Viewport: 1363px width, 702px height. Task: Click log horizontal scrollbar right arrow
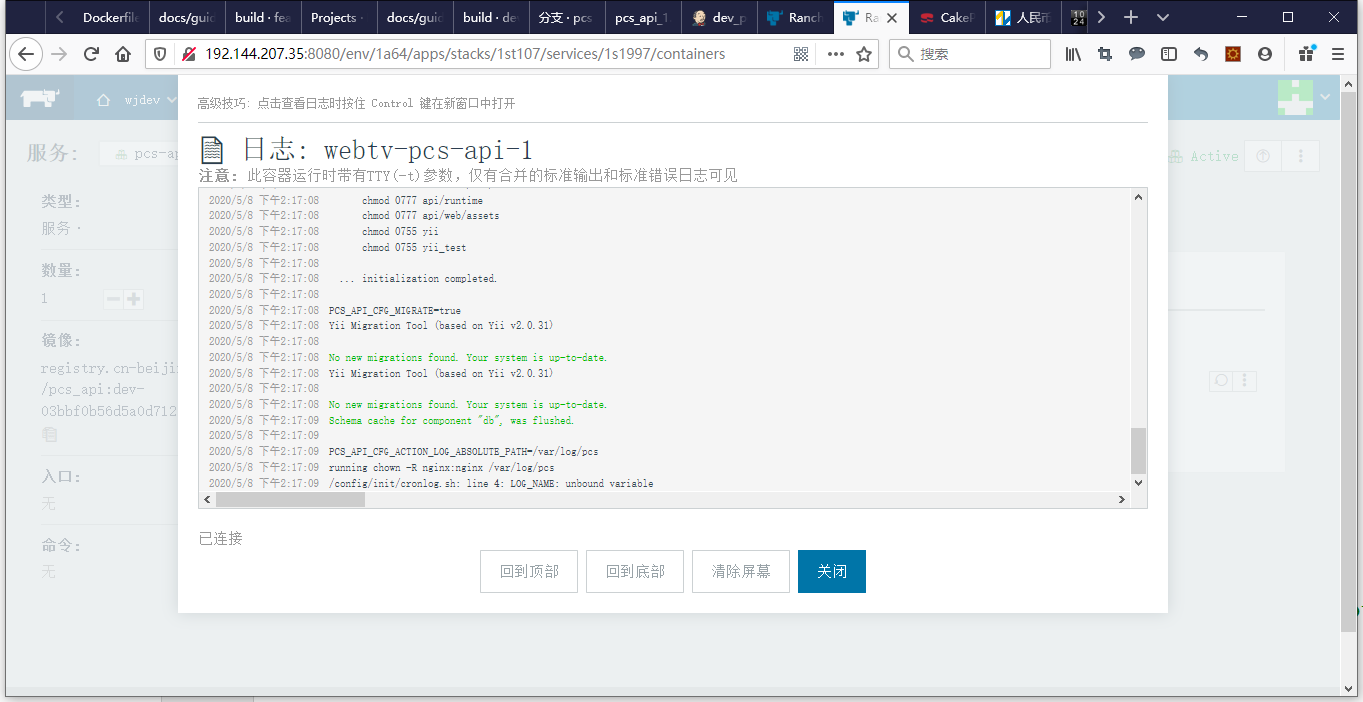[x=1121, y=499]
